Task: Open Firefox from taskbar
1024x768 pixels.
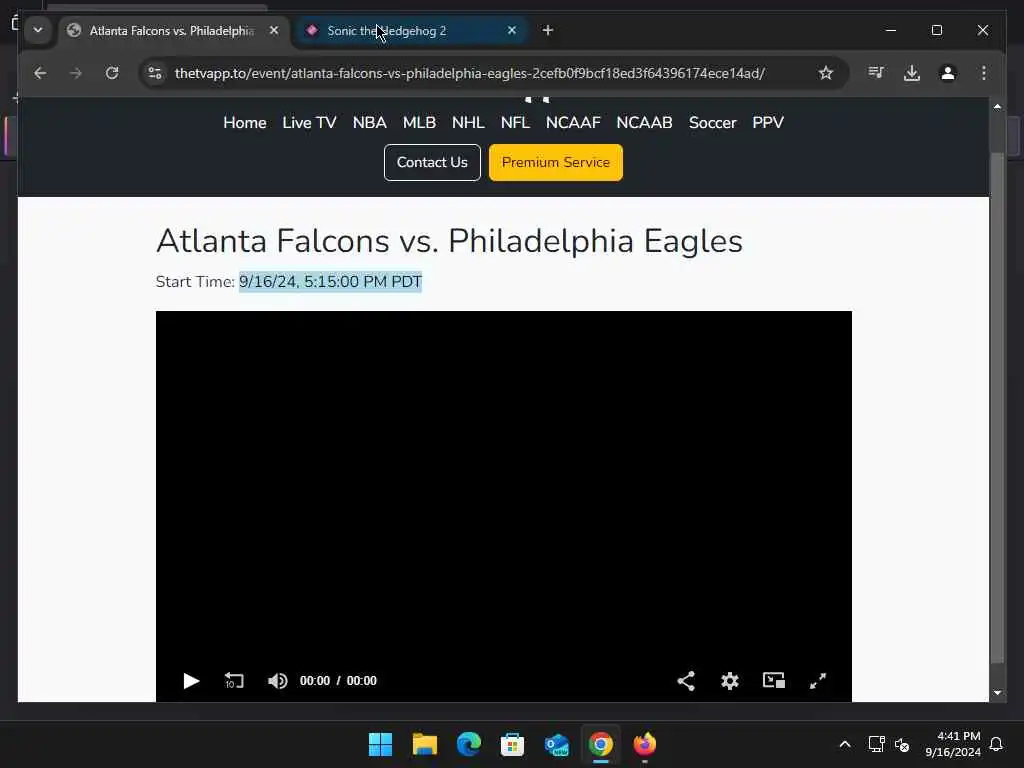Action: click(x=645, y=744)
